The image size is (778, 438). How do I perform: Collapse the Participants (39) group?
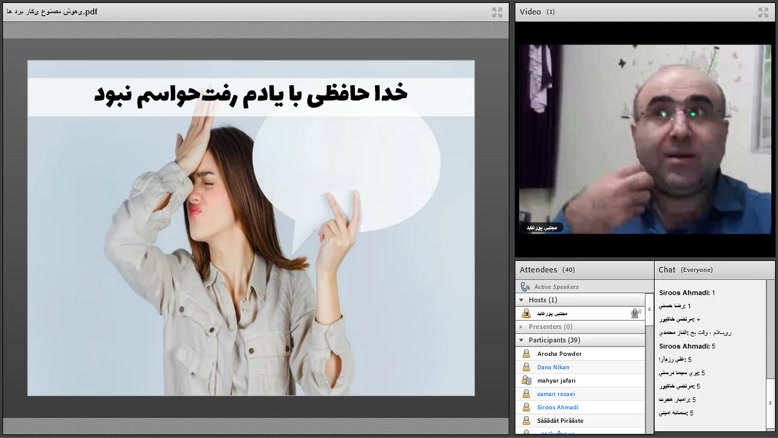522,340
